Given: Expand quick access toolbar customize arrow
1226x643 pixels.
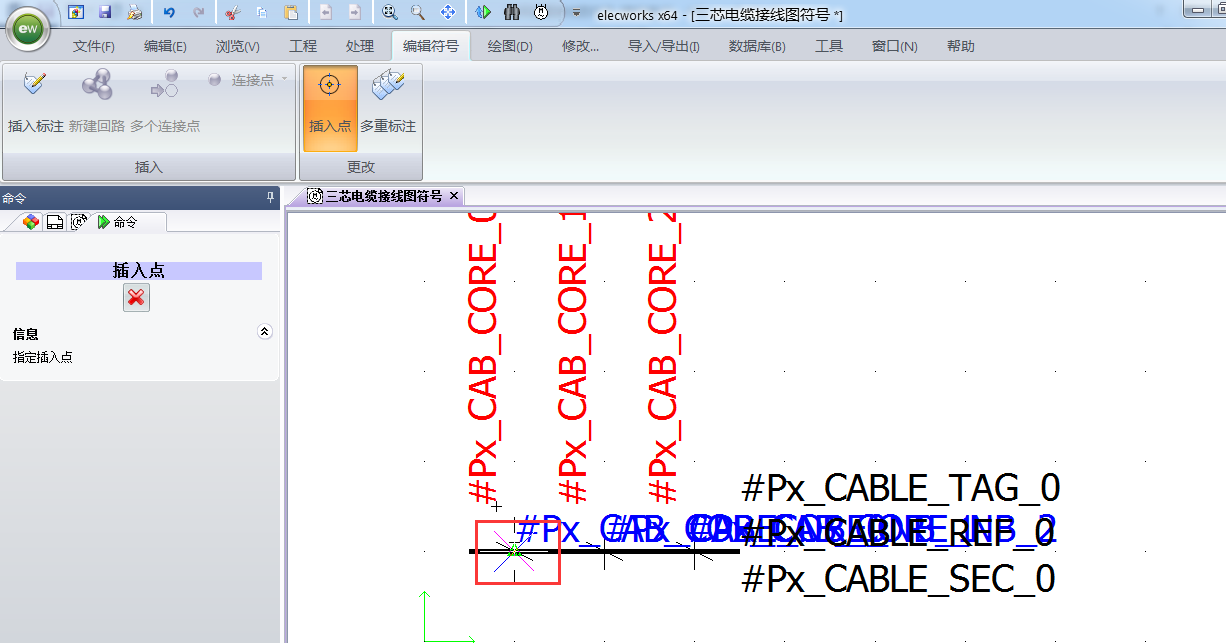Looking at the screenshot, I should [x=576, y=13].
